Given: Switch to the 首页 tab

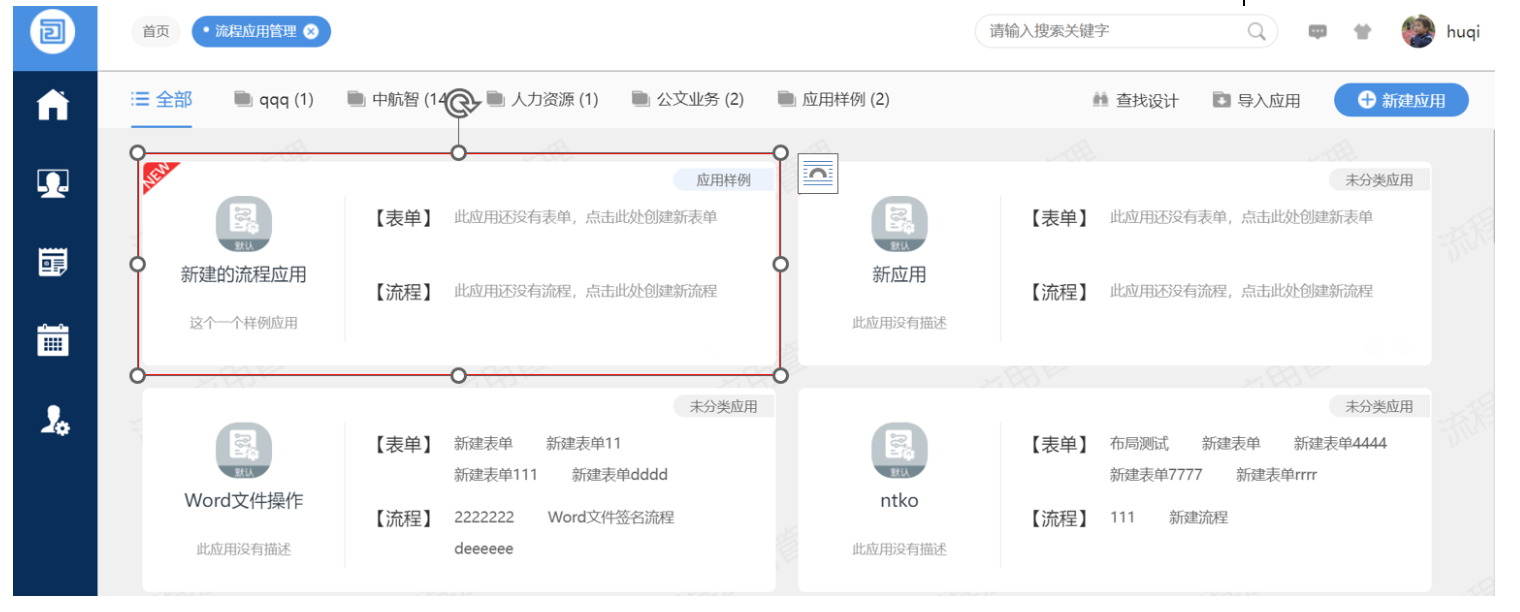Looking at the screenshot, I should click(156, 31).
